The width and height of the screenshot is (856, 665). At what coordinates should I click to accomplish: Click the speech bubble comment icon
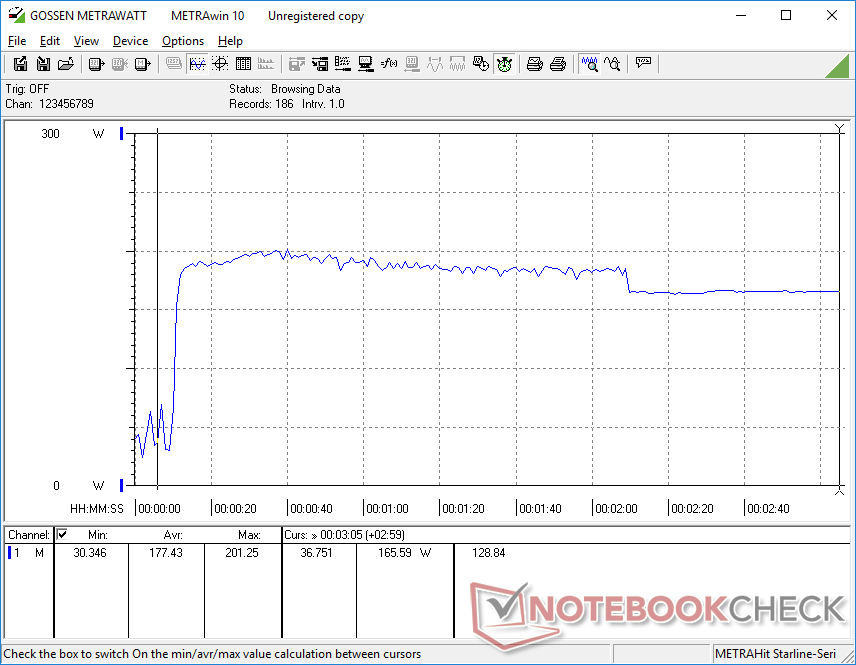[643, 64]
